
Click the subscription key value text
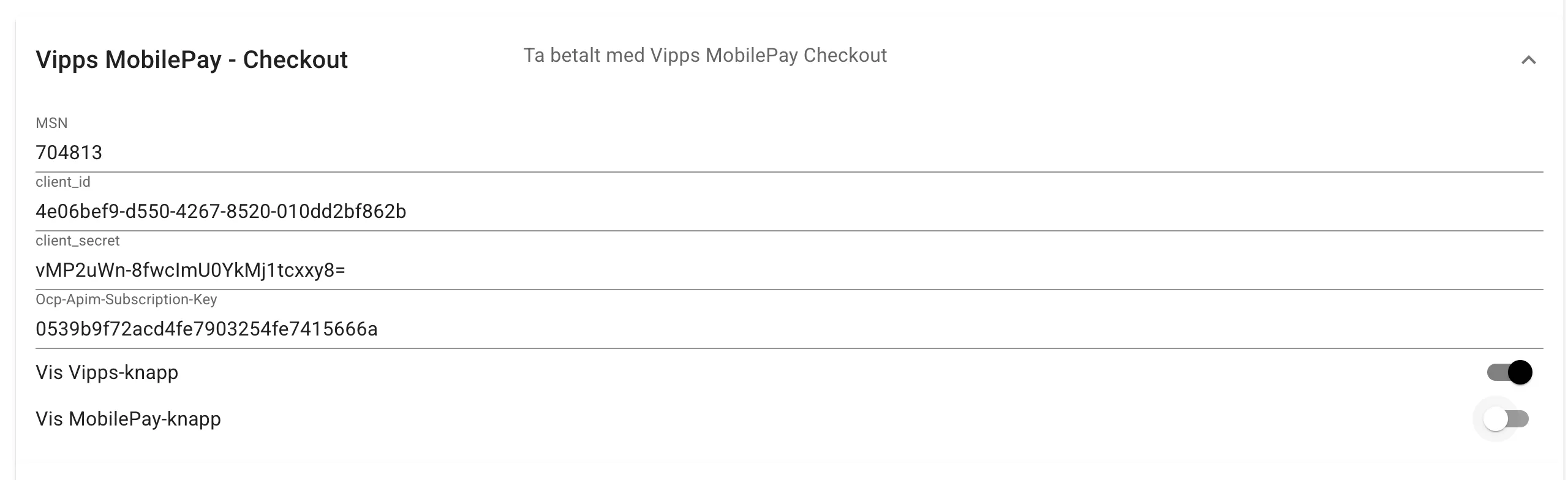click(x=208, y=329)
